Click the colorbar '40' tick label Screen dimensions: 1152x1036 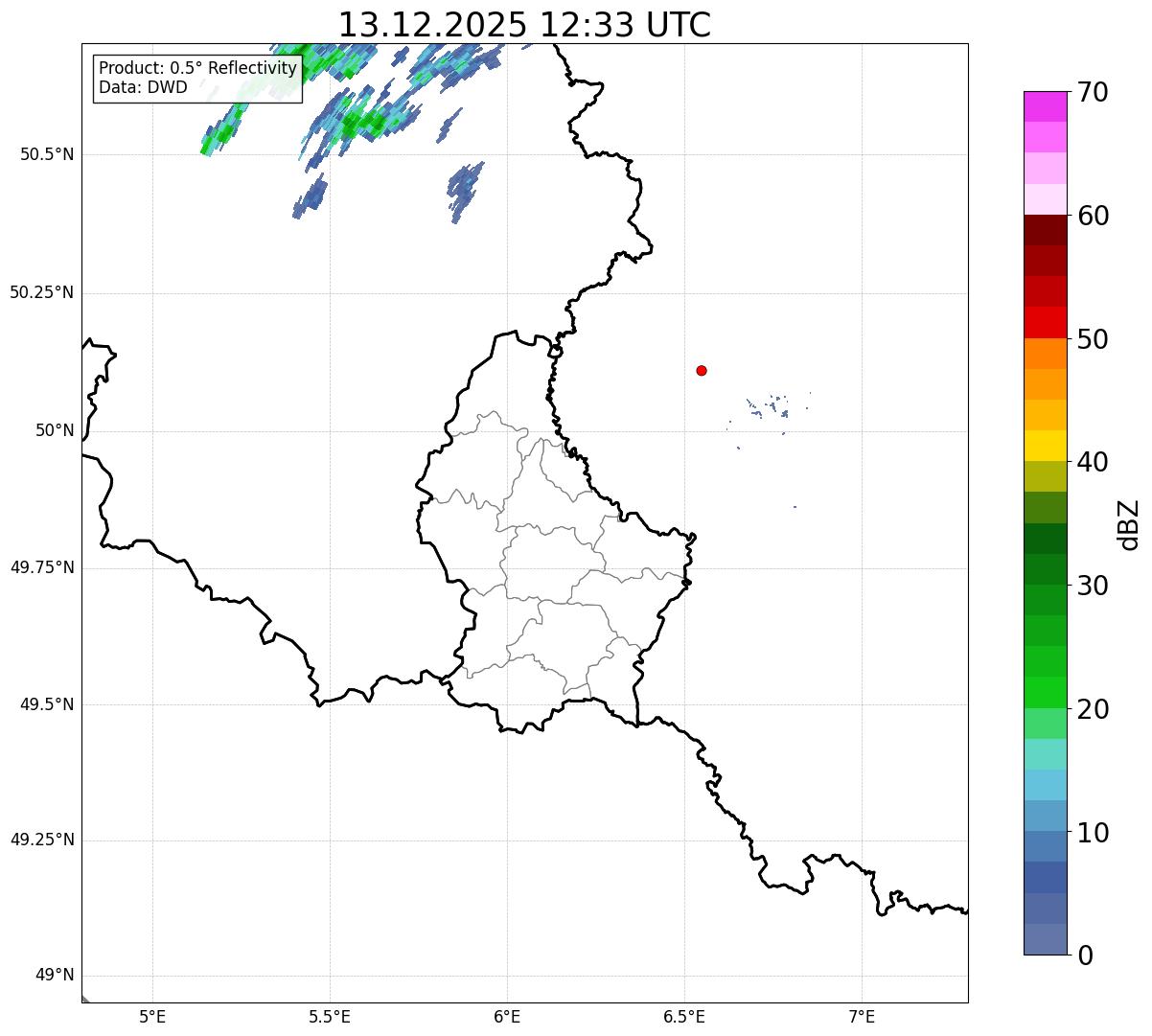coord(1093,462)
